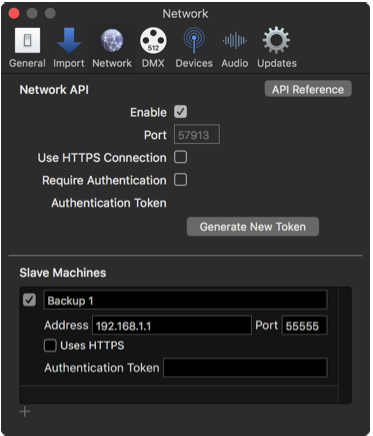This screenshot has width=373, height=436.
Task: Open the DMX 512 connector icon
Action: tap(153, 41)
